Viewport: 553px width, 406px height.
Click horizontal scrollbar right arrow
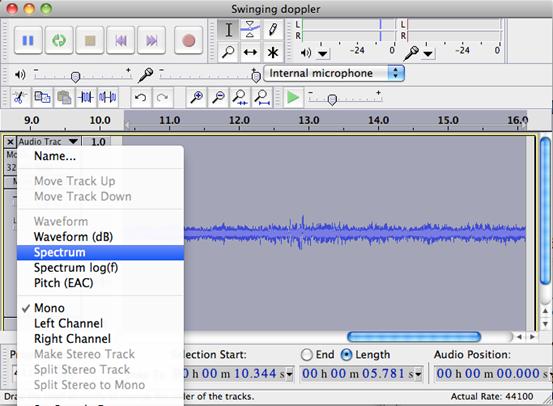click(x=532, y=337)
